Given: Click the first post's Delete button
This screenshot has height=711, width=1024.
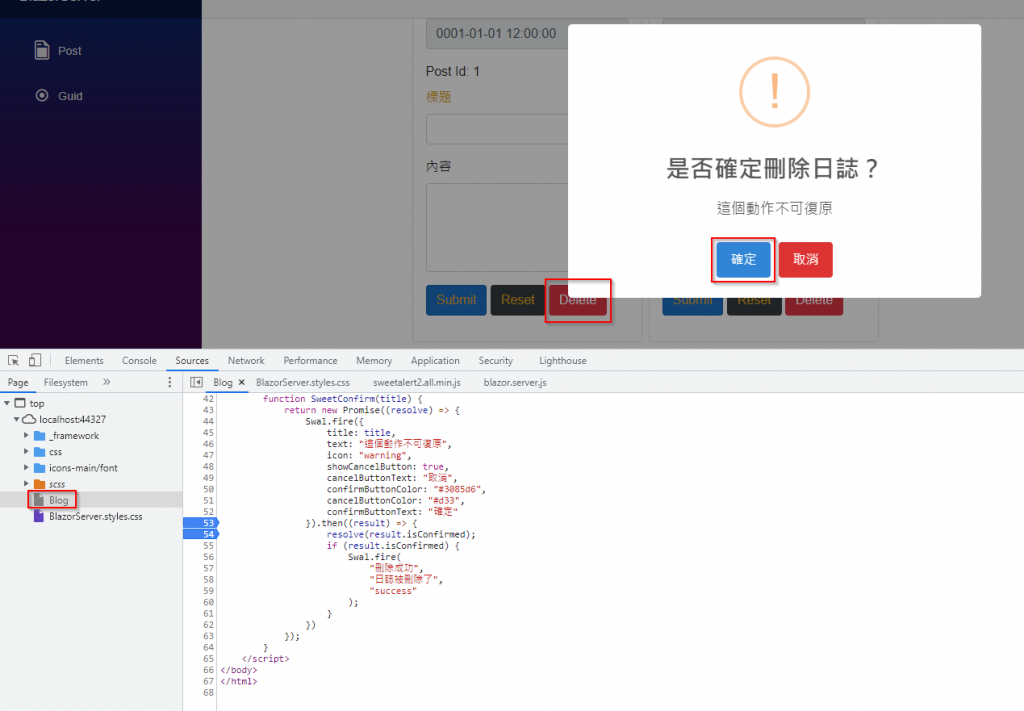Looking at the screenshot, I should click(577, 300).
